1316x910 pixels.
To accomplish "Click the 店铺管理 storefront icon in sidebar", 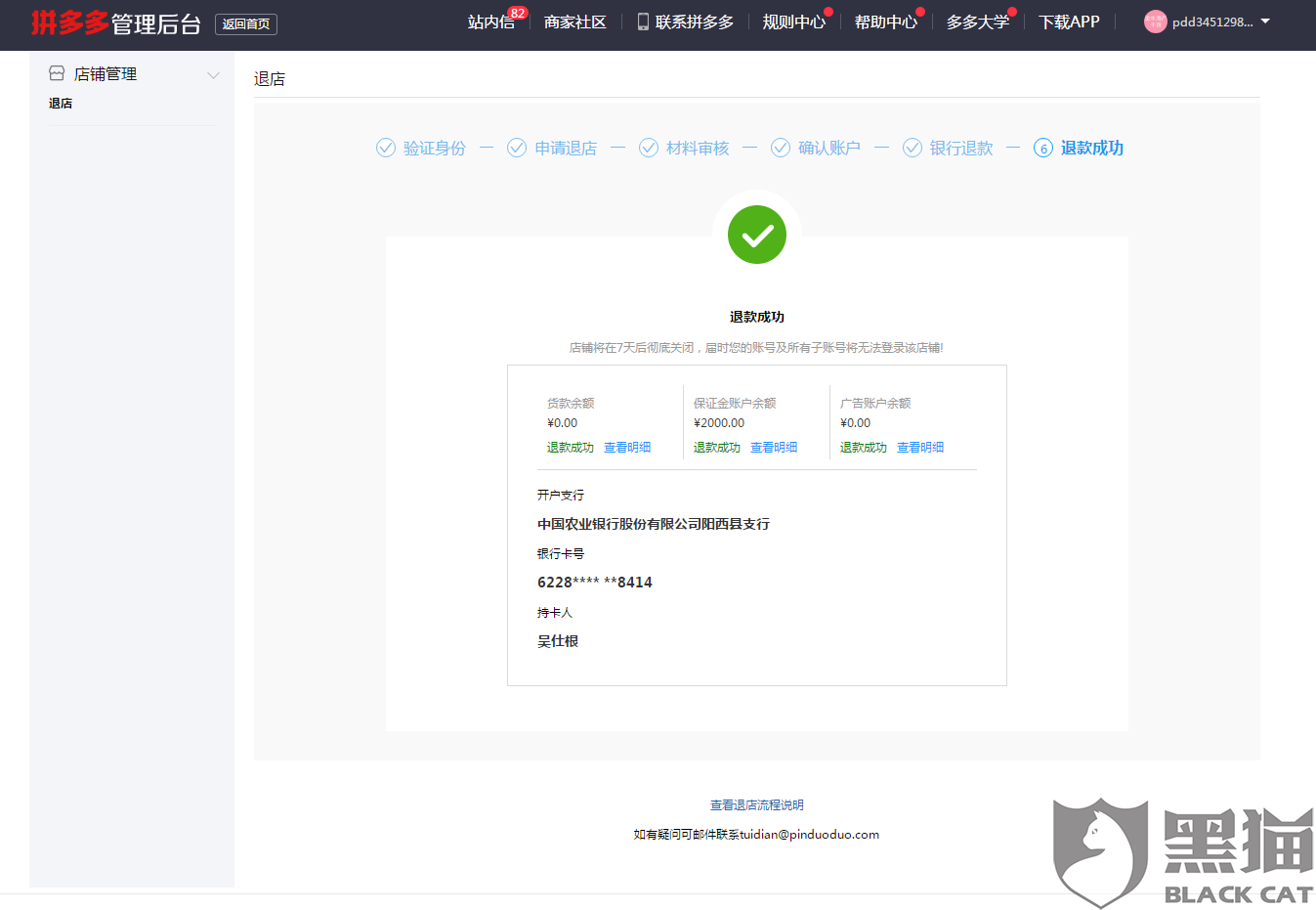I will [56, 73].
